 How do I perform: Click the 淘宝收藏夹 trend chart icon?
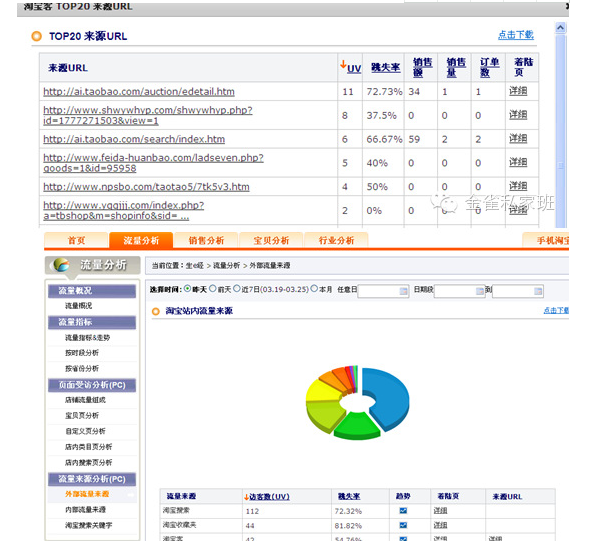coord(403,525)
